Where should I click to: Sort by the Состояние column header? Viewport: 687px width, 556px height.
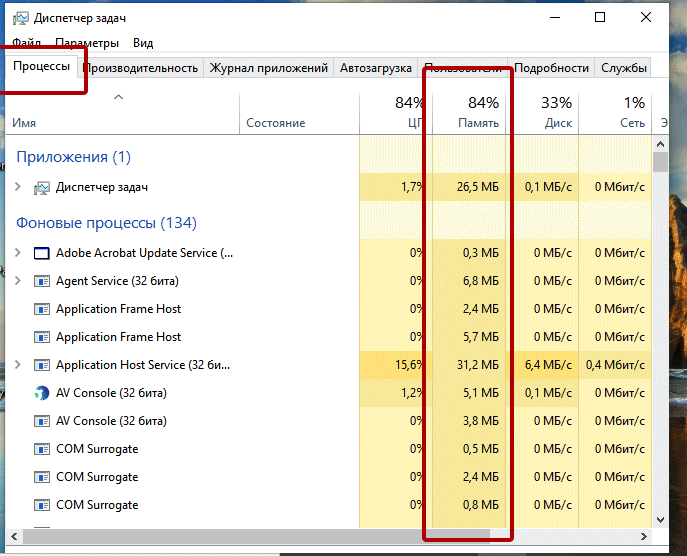point(299,113)
